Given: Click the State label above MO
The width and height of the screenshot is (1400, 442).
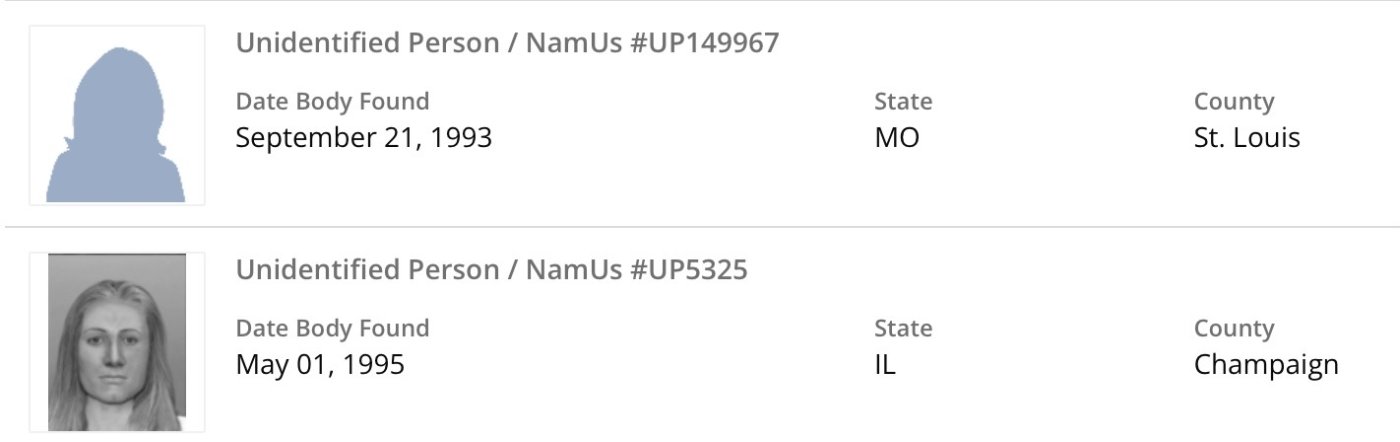Looking at the screenshot, I should (903, 102).
